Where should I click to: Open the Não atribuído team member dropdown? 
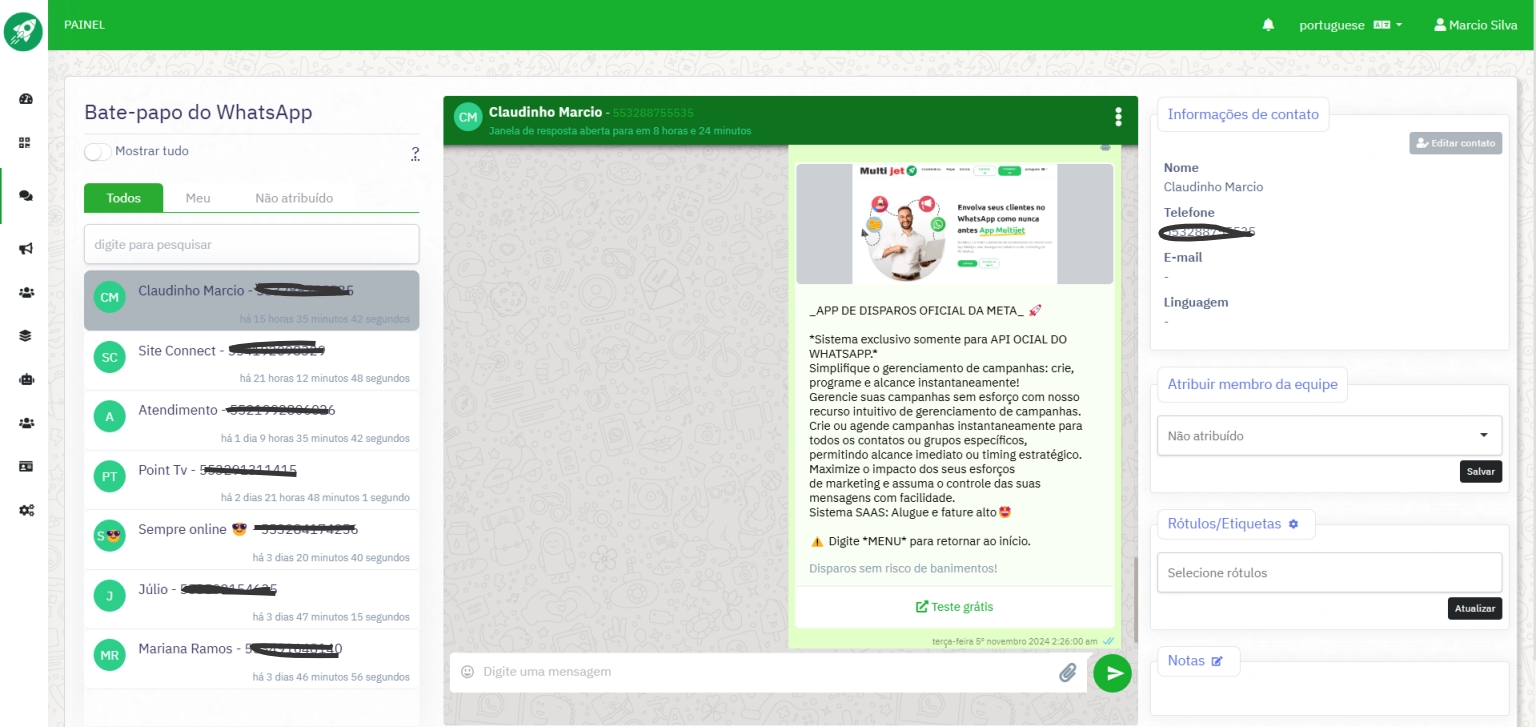pos(1329,436)
